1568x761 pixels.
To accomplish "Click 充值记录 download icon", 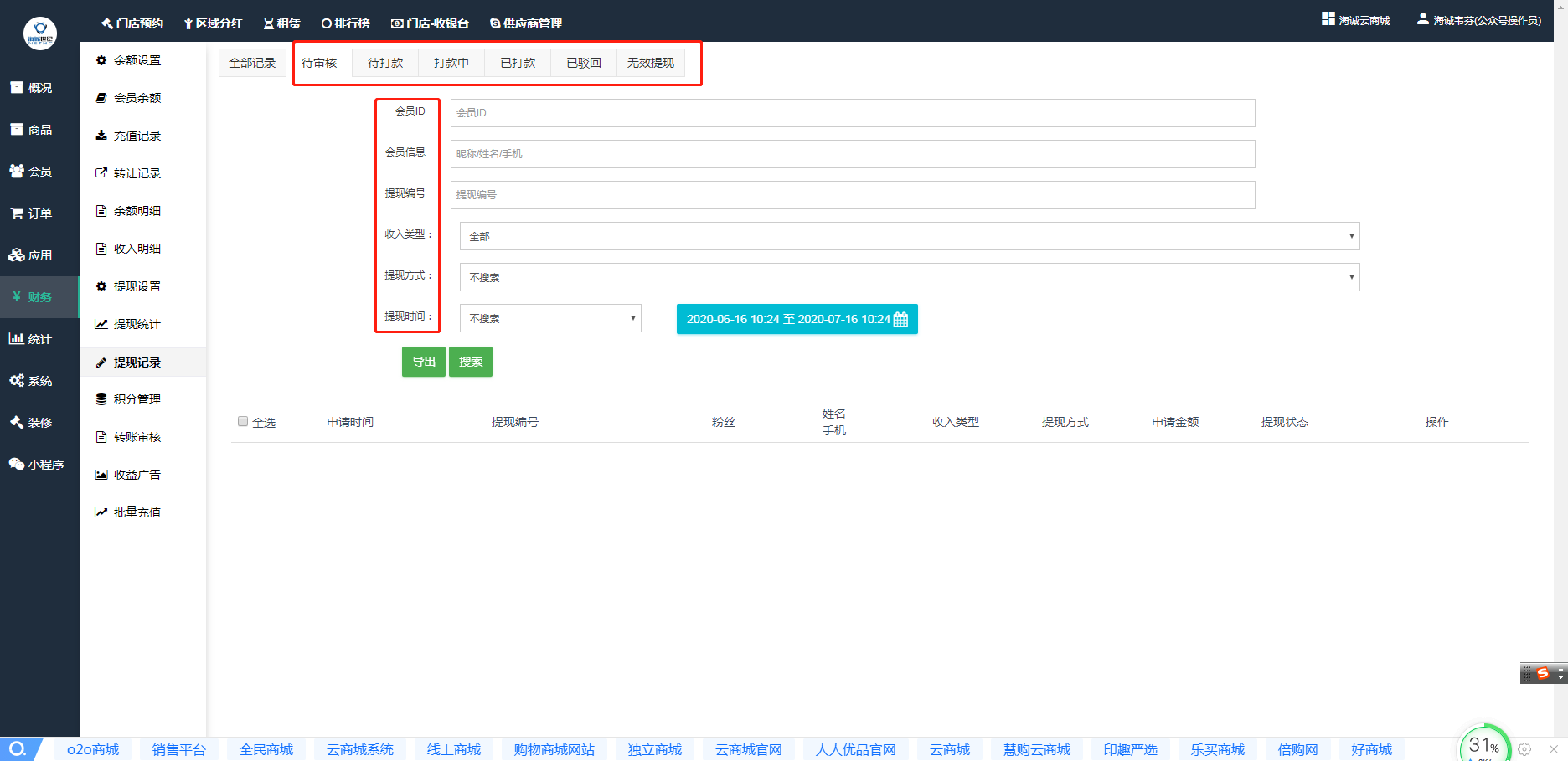I will coord(101,136).
